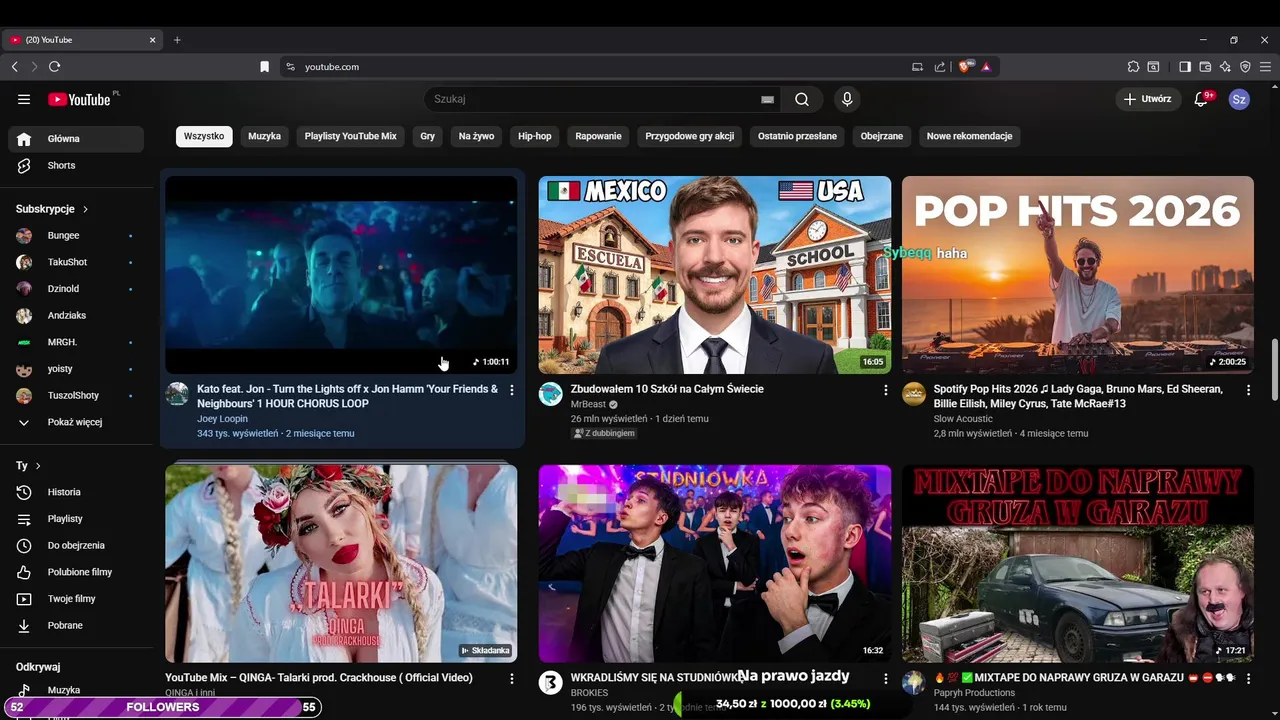
Task: Open Dzinold channel subscription
Action: click(76, 289)
